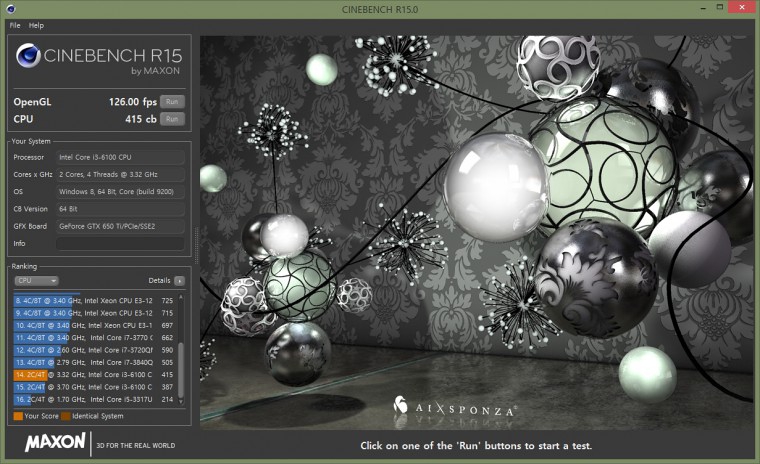
Task: Select ranking row 15 i3-6100 score 387
Action: point(94,387)
